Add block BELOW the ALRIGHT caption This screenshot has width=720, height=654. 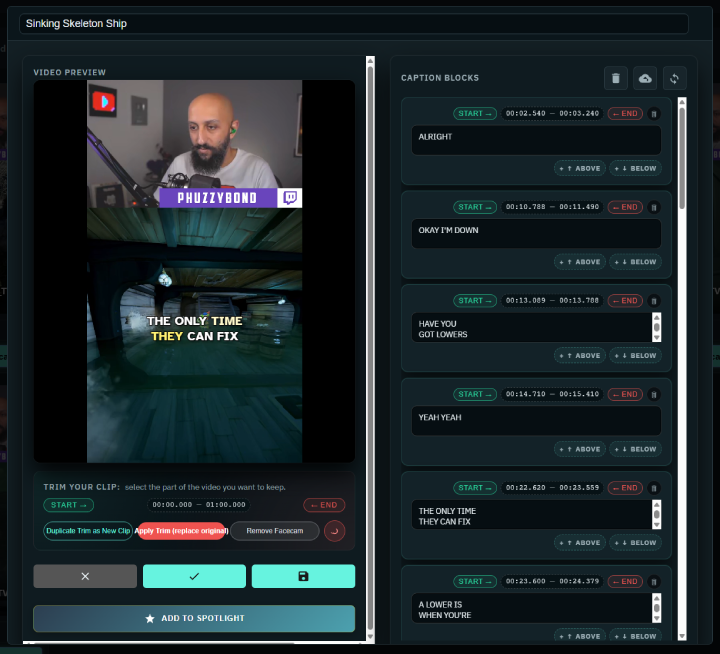(636, 169)
